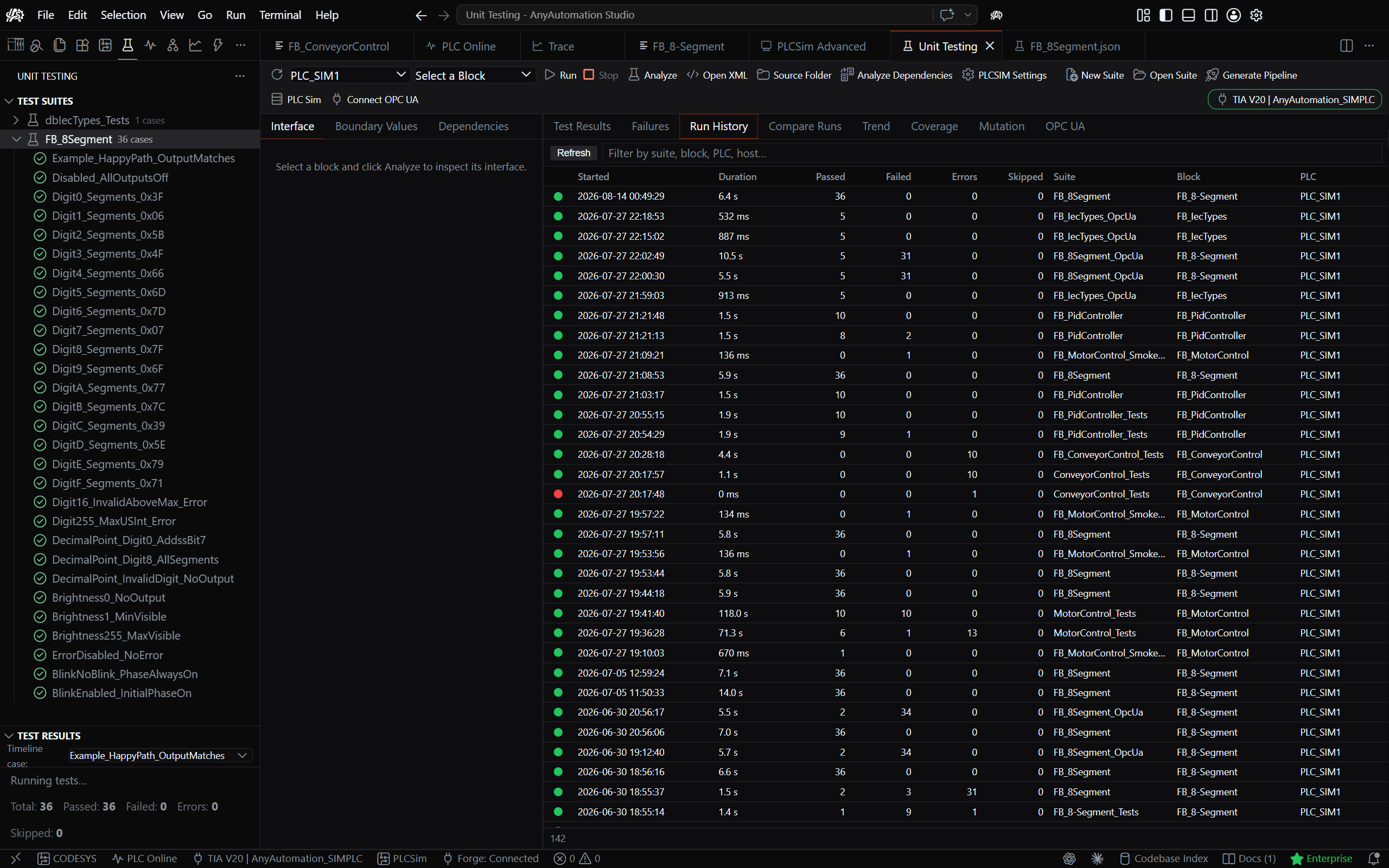The height and width of the screenshot is (868, 1389).
Task: Click Generate Pipeline toolbar item
Action: coord(1251,75)
